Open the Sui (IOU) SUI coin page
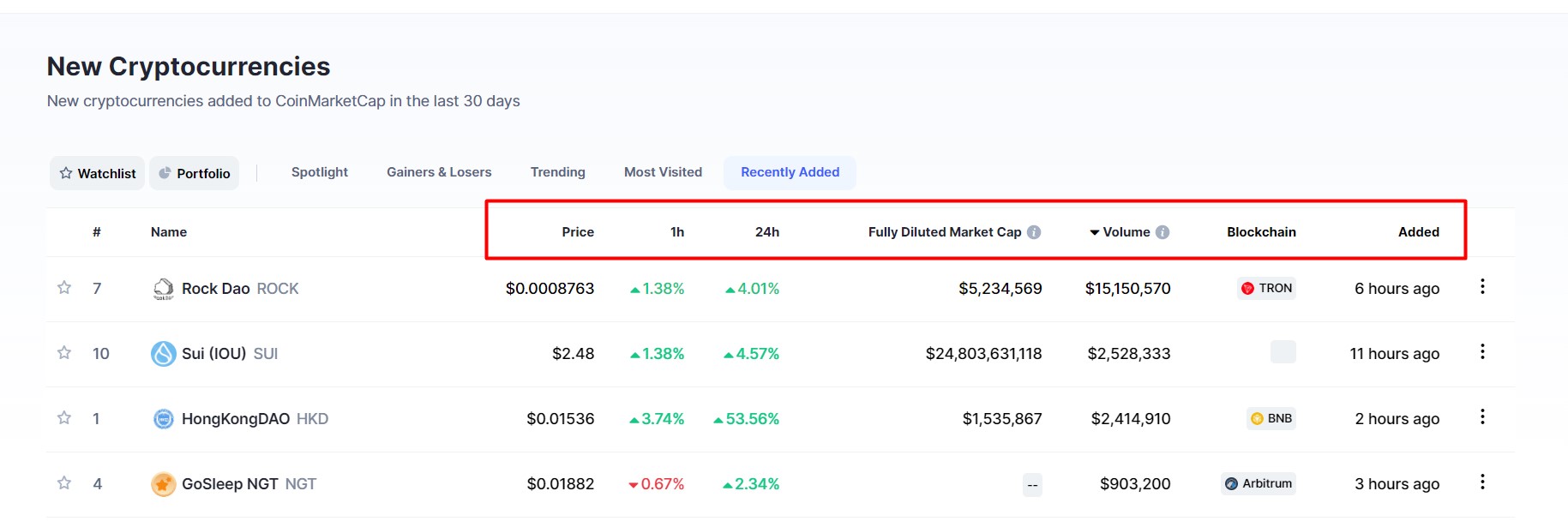 [230, 354]
